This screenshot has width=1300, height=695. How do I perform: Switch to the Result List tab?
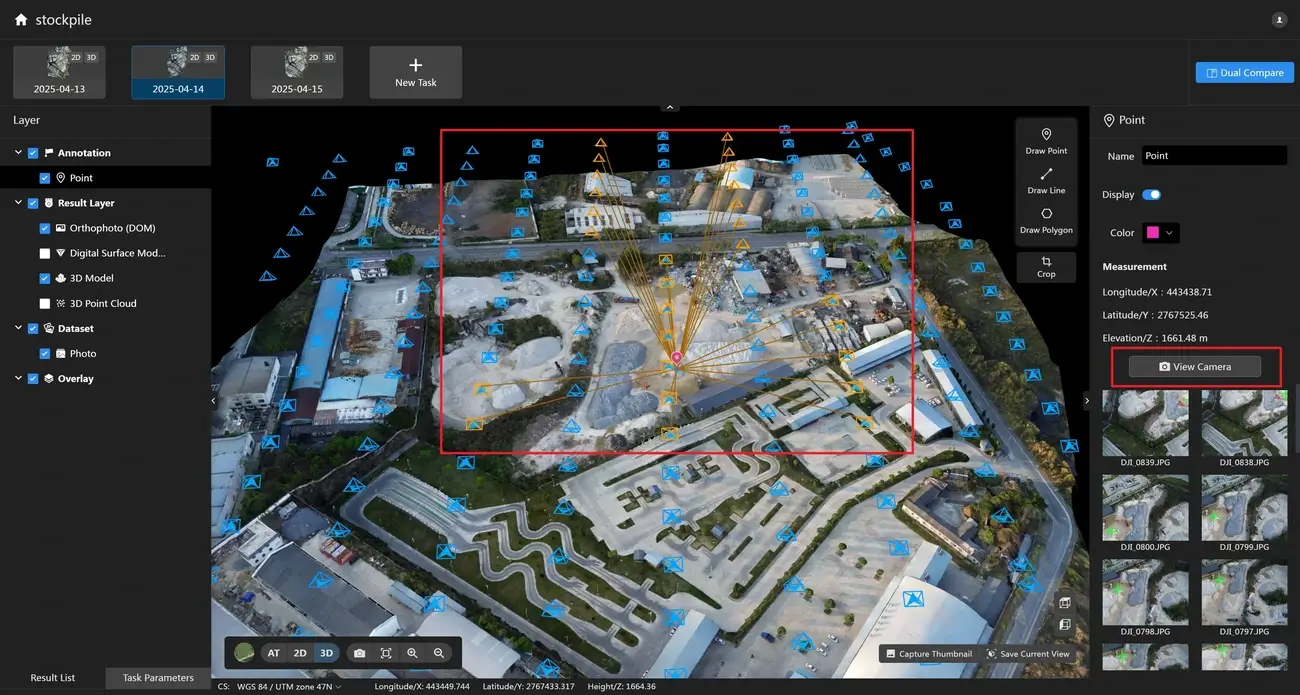click(53, 678)
